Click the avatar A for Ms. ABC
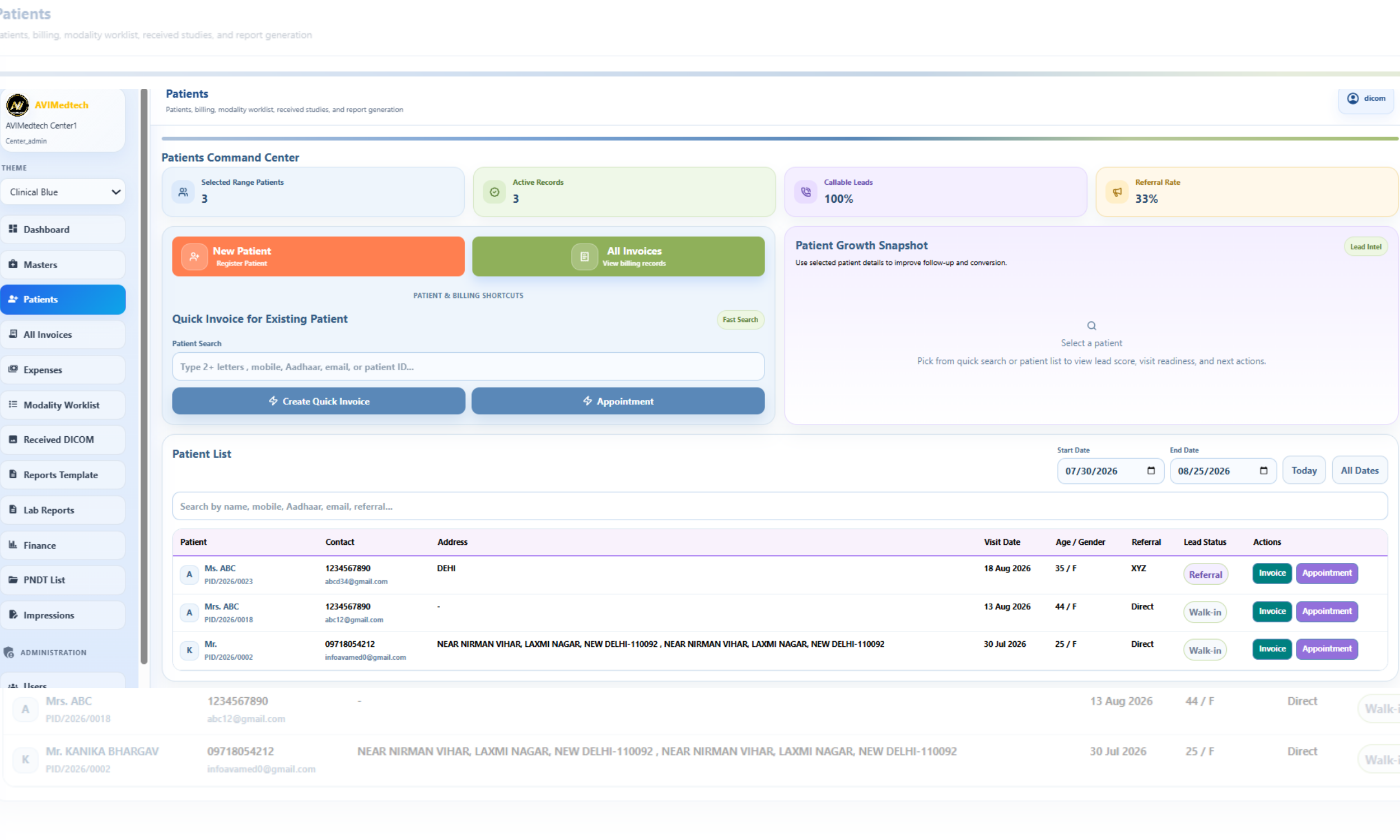Image resolution: width=1400 pixels, height=840 pixels. (x=189, y=574)
